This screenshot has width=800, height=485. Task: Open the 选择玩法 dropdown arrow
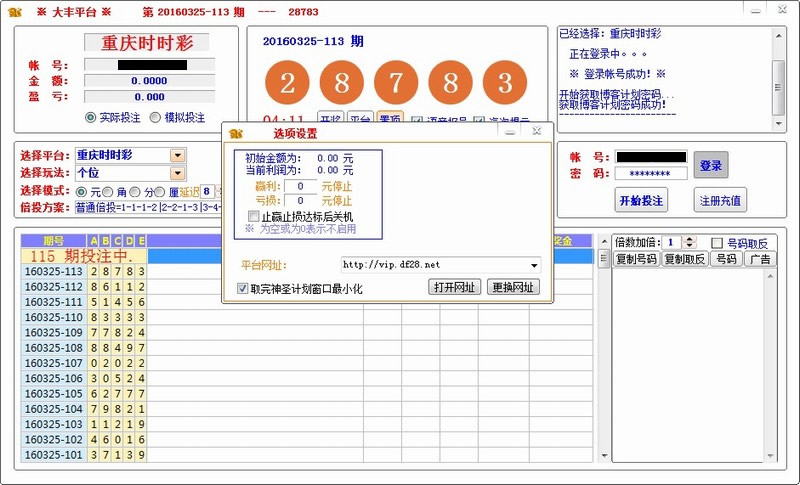(178, 173)
